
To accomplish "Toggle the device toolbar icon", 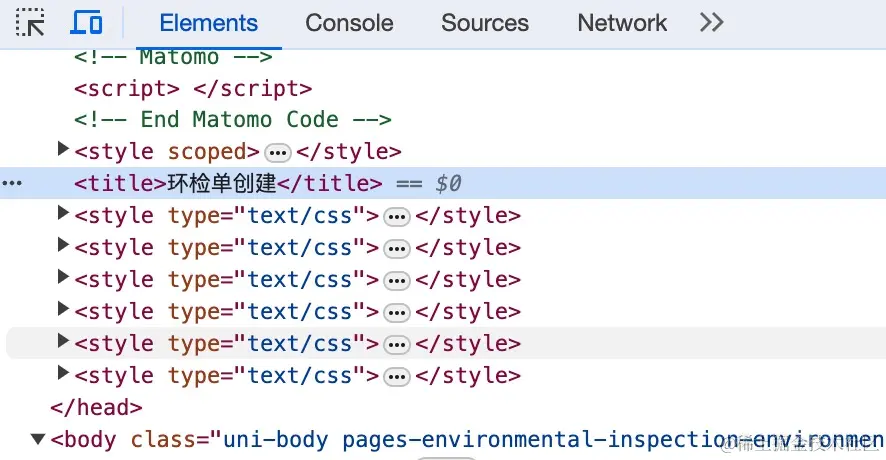I will tap(87, 23).
